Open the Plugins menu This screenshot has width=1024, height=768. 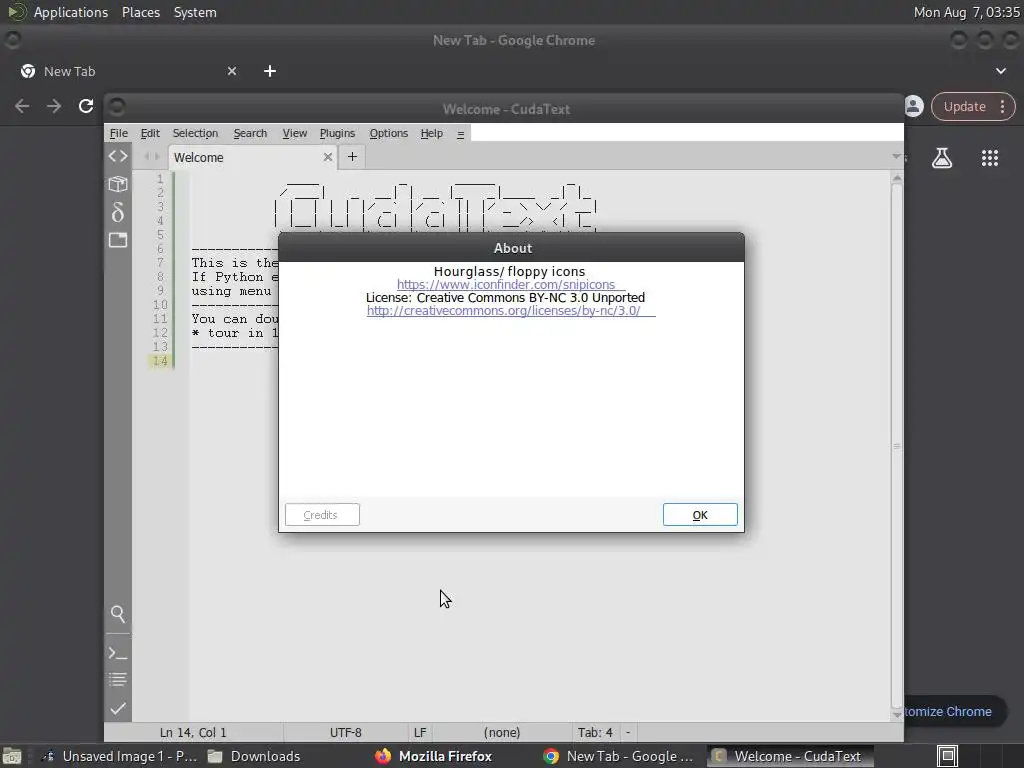pos(337,133)
